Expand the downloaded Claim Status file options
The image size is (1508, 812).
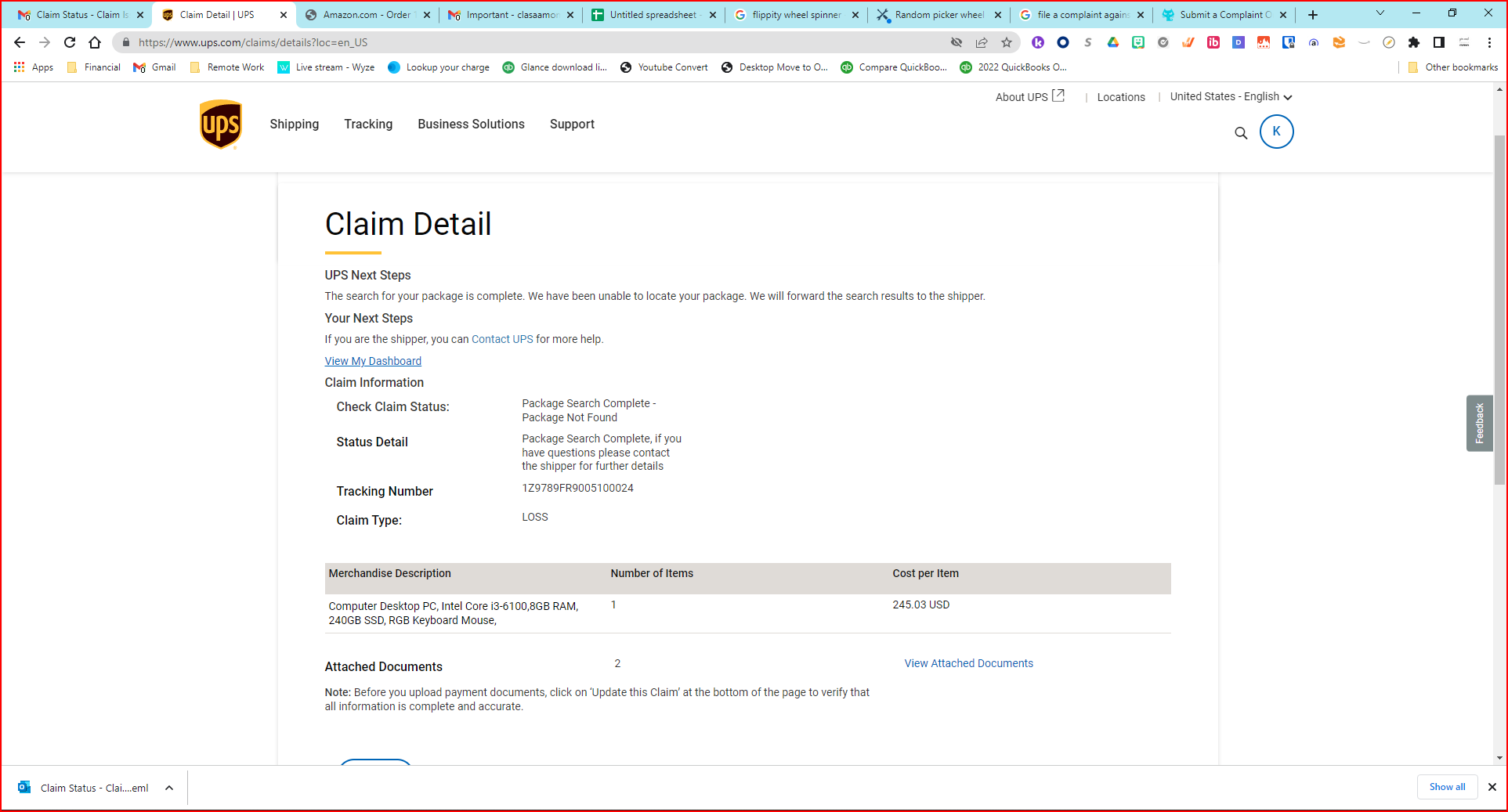pyautogui.click(x=169, y=788)
